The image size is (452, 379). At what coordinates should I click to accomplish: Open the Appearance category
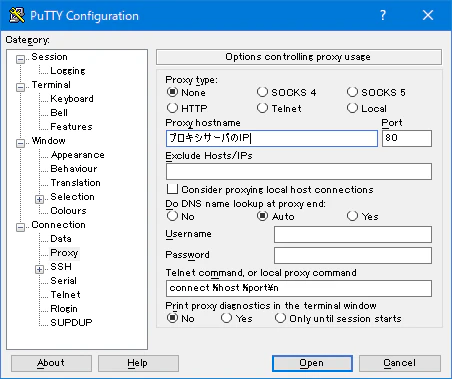(x=77, y=155)
